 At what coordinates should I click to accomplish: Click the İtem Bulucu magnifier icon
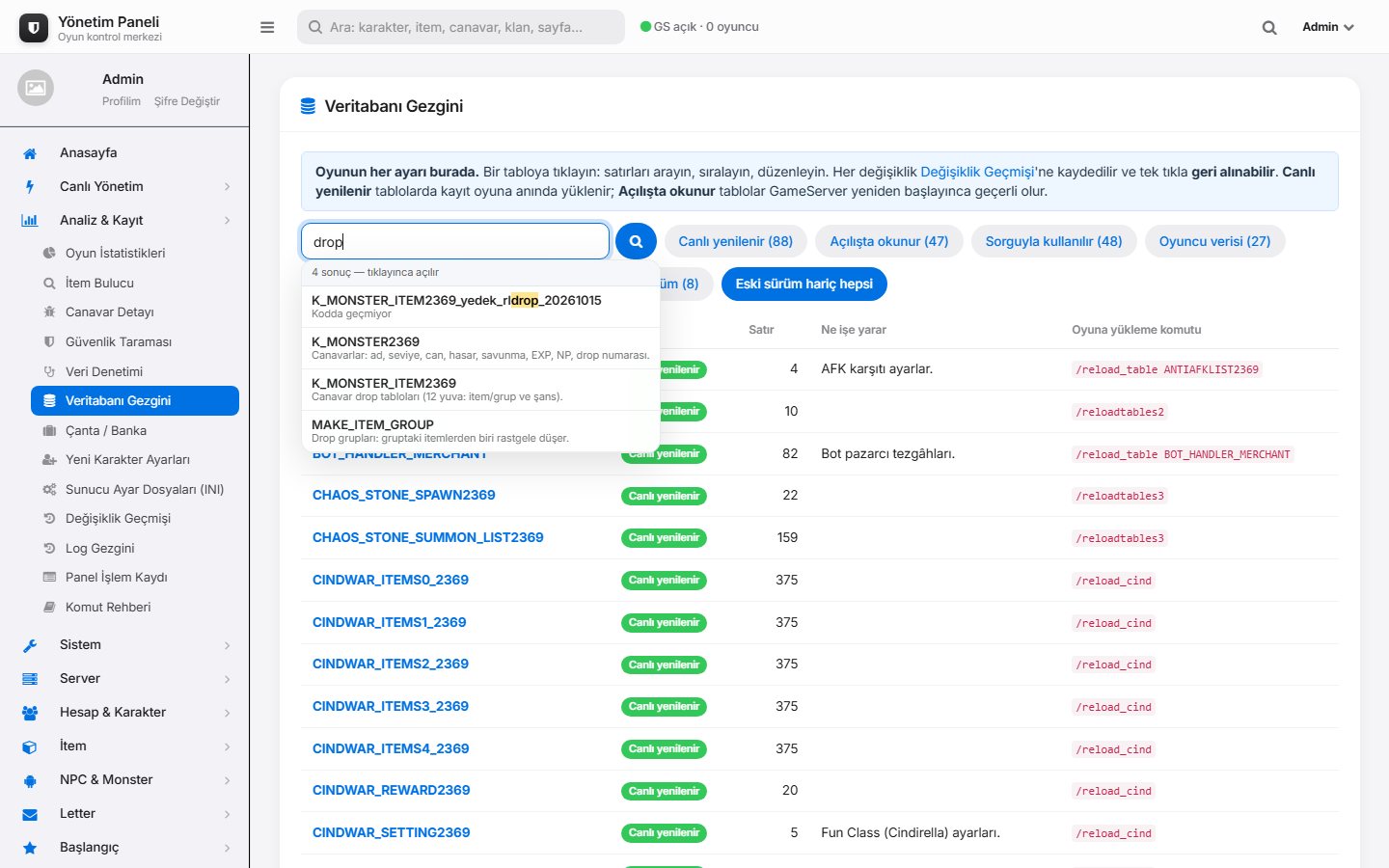(x=49, y=284)
